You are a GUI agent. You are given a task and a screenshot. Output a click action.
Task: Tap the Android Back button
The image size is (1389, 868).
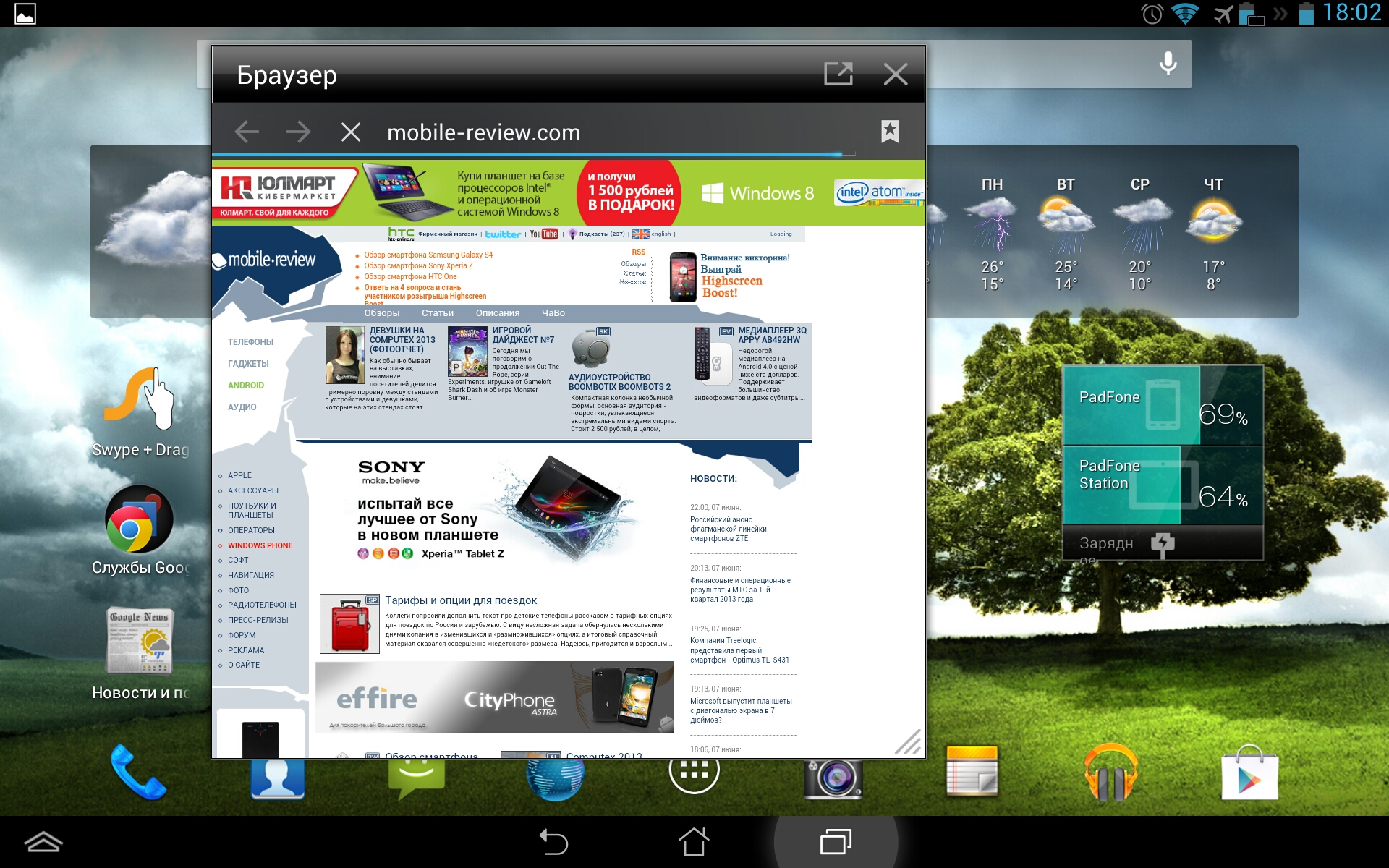553,842
